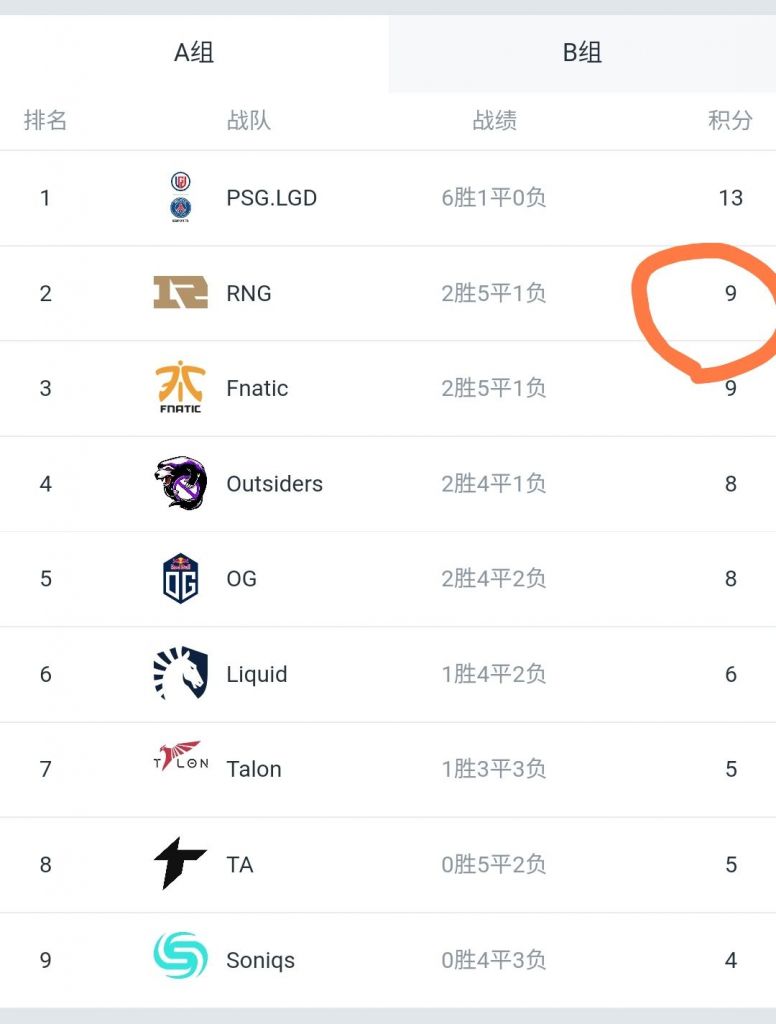Click the Soniqs team logo
Screen dimensions: 776x1024
pyautogui.click(x=180, y=955)
